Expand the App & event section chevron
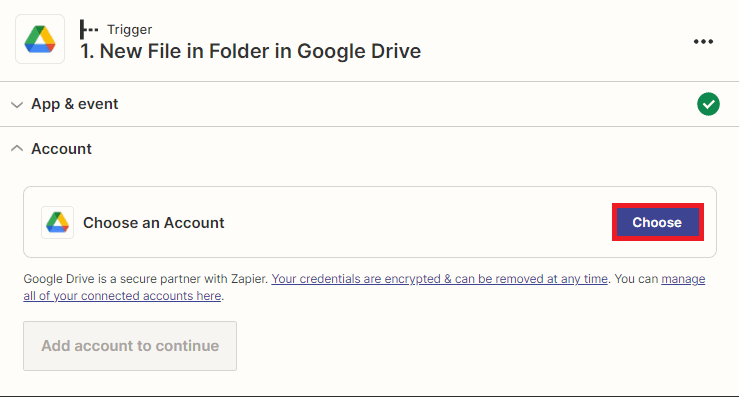Image resolution: width=739 pixels, height=397 pixels. pyautogui.click(x=17, y=104)
